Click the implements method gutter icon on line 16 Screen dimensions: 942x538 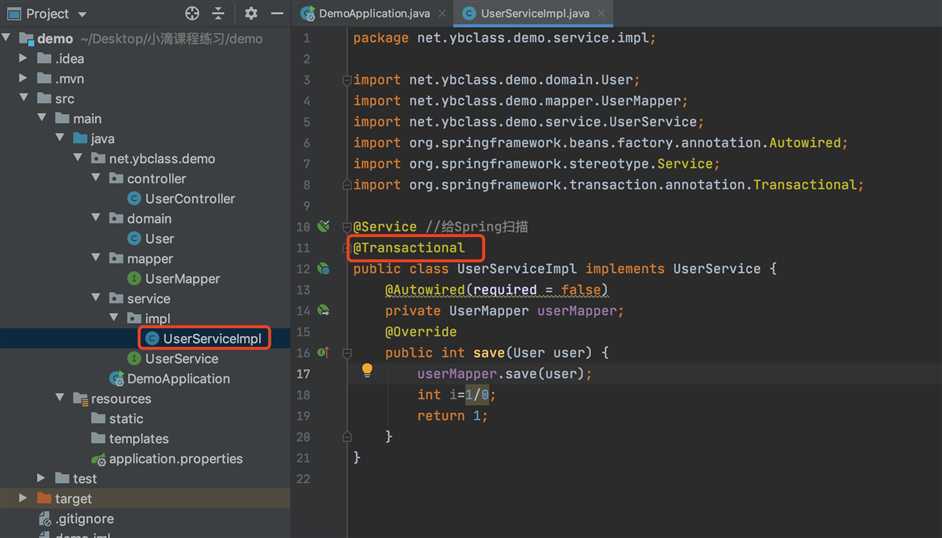pos(323,352)
